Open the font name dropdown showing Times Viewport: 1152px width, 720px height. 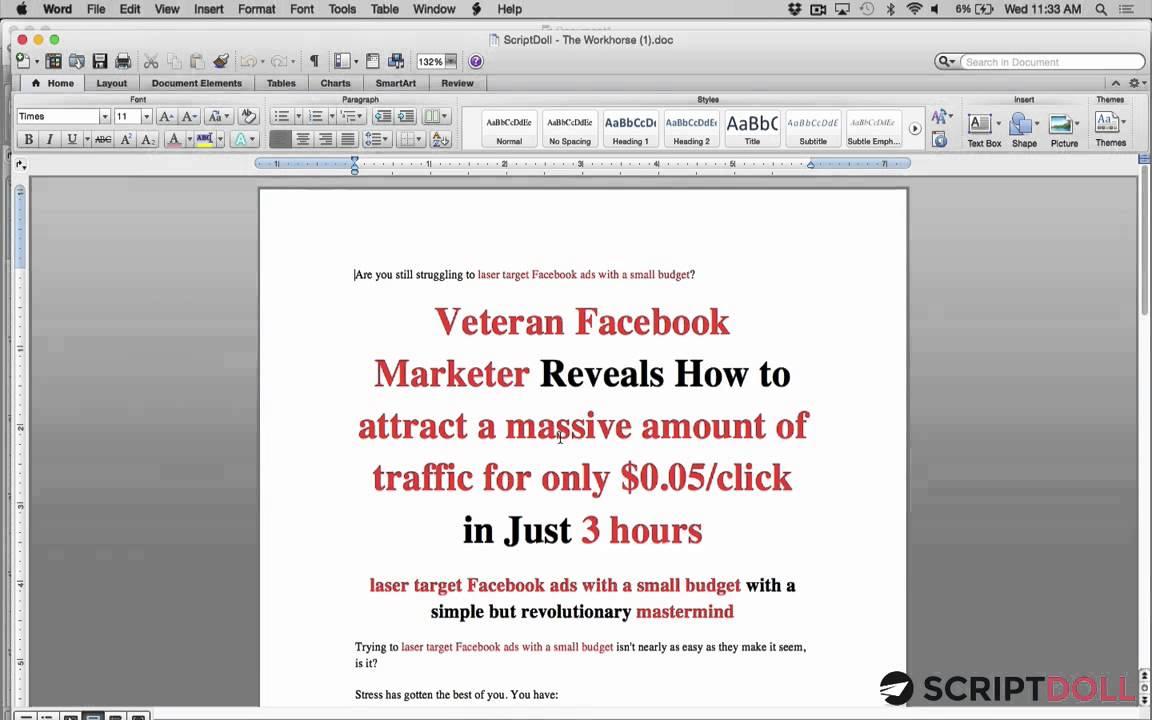pyautogui.click(x=104, y=116)
